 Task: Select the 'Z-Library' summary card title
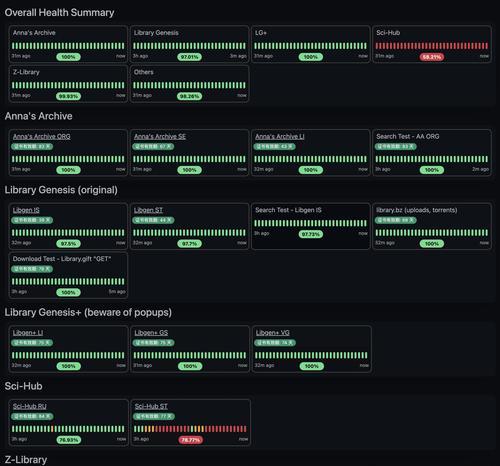(x=26, y=72)
